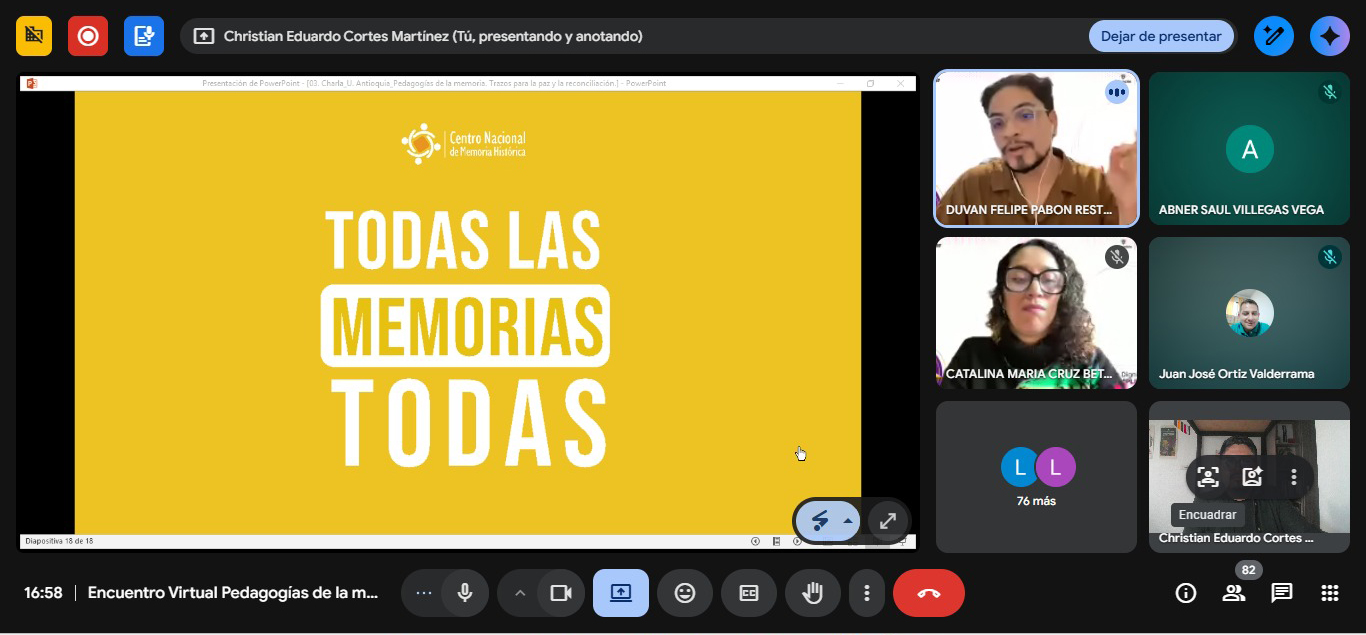The image size is (1366, 635).
Task: Click the red recording indicator icon
Action: (88, 36)
